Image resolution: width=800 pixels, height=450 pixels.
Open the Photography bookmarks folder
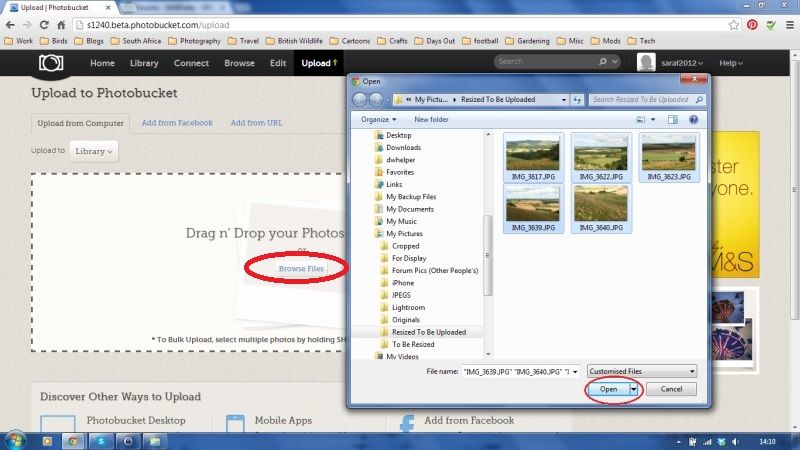[x=194, y=41]
